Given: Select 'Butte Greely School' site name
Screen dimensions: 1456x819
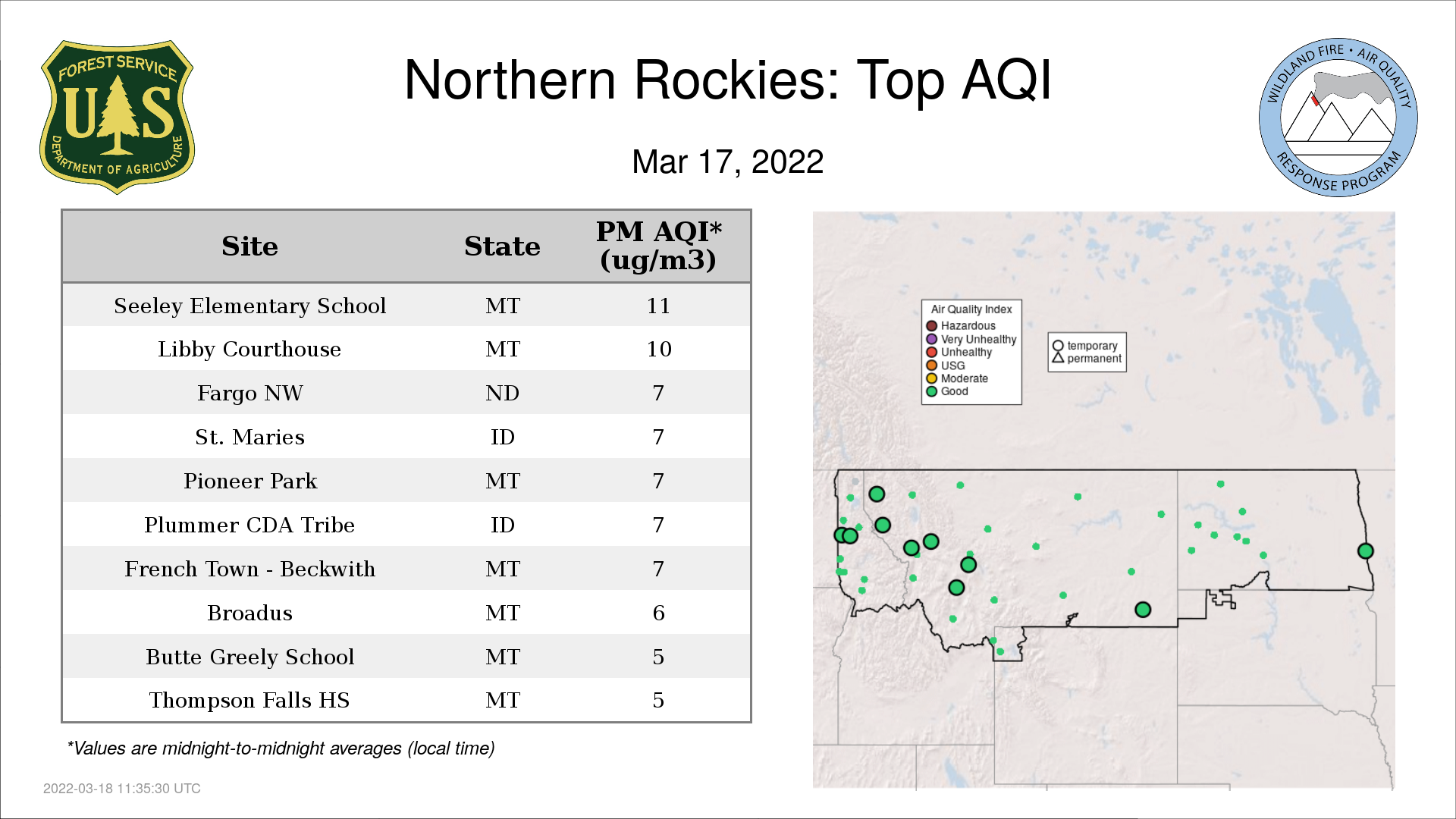Looking at the screenshot, I should 249,657.
